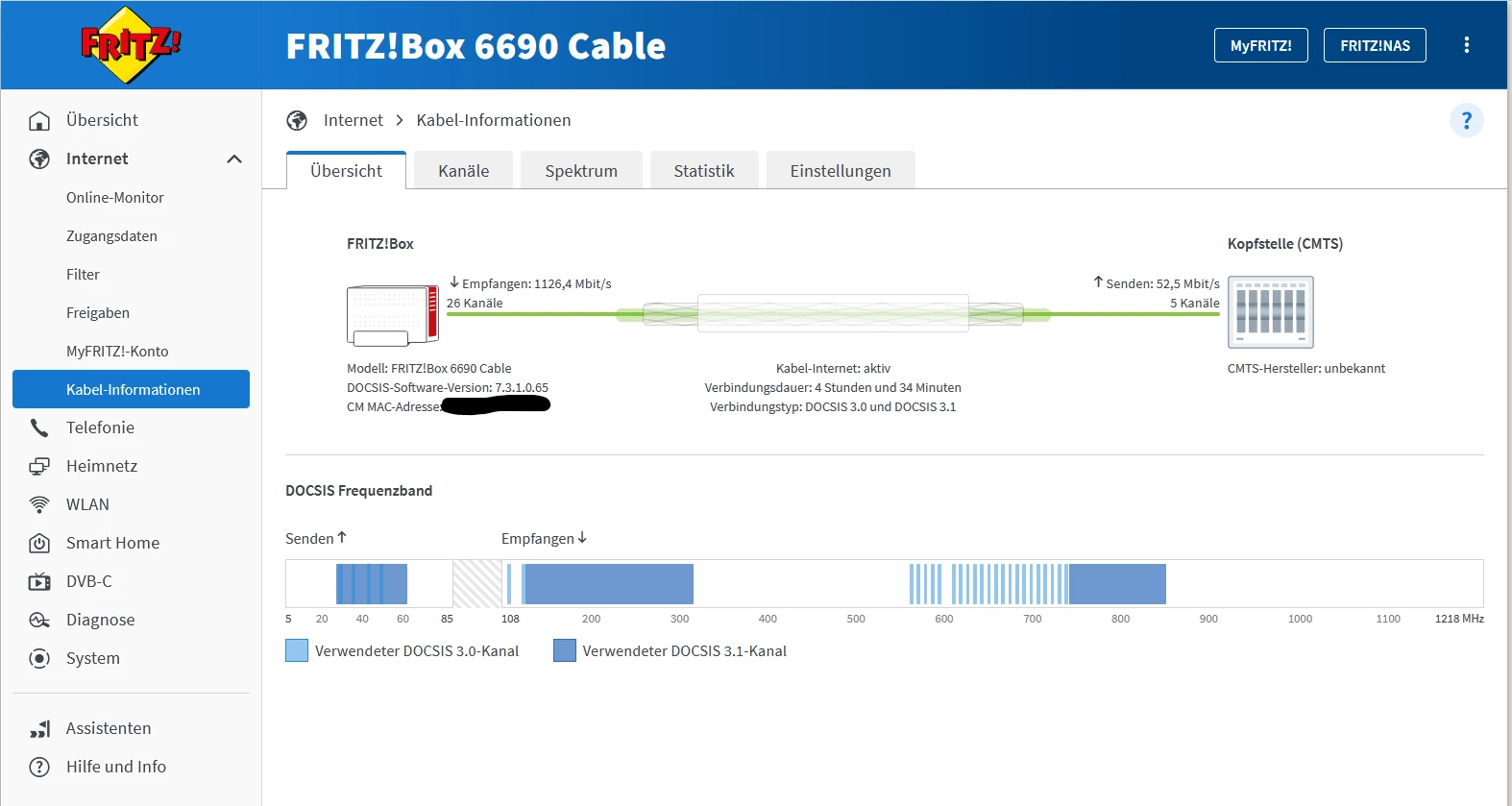Viewport: 1512px width, 806px height.
Task: Click the breadcrumb globe icon
Action: click(297, 120)
